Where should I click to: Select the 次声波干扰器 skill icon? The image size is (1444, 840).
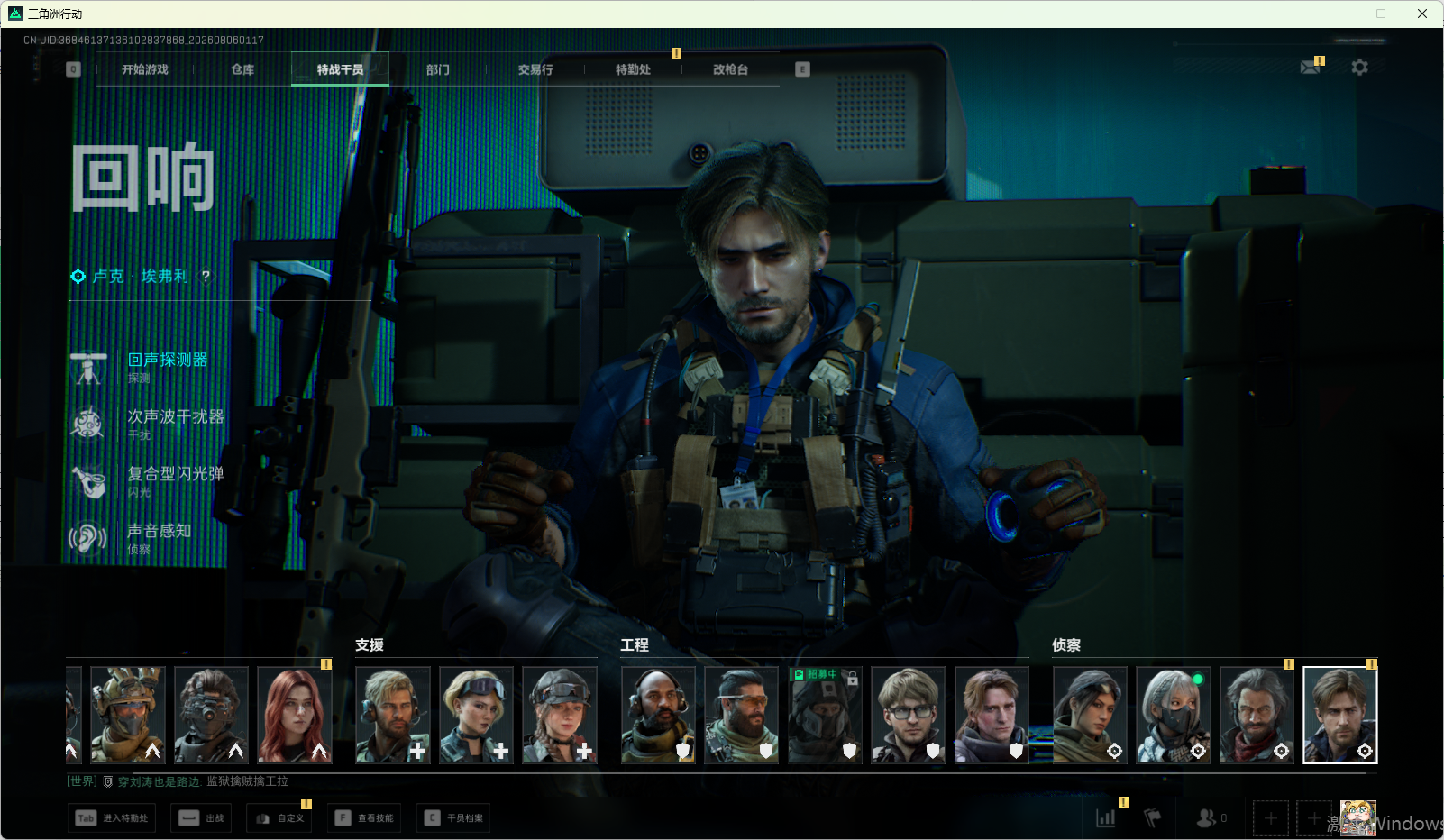pyautogui.click(x=88, y=425)
